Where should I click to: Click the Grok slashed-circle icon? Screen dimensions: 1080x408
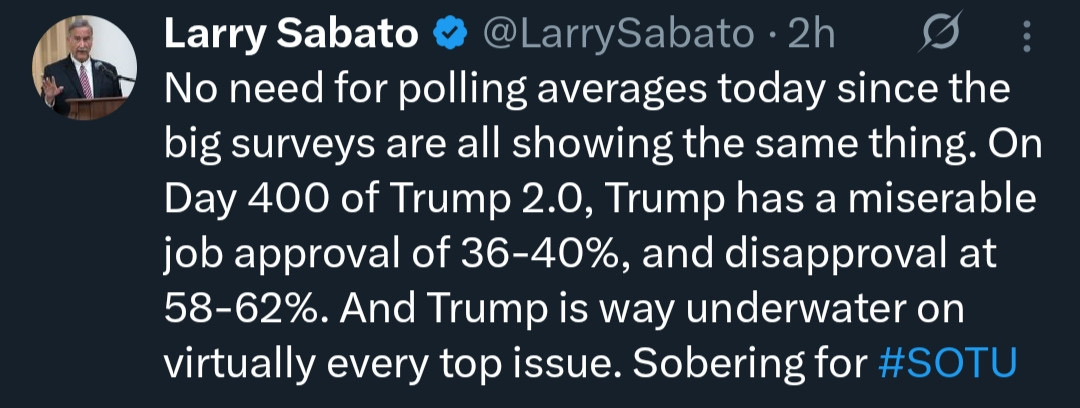pos(942,36)
